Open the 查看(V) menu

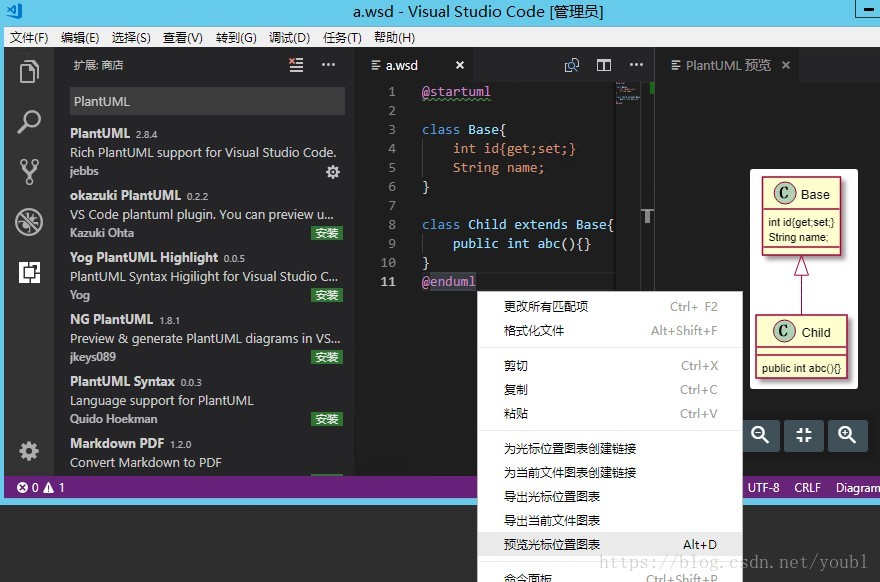pyautogui.click(x=183, y=38)
